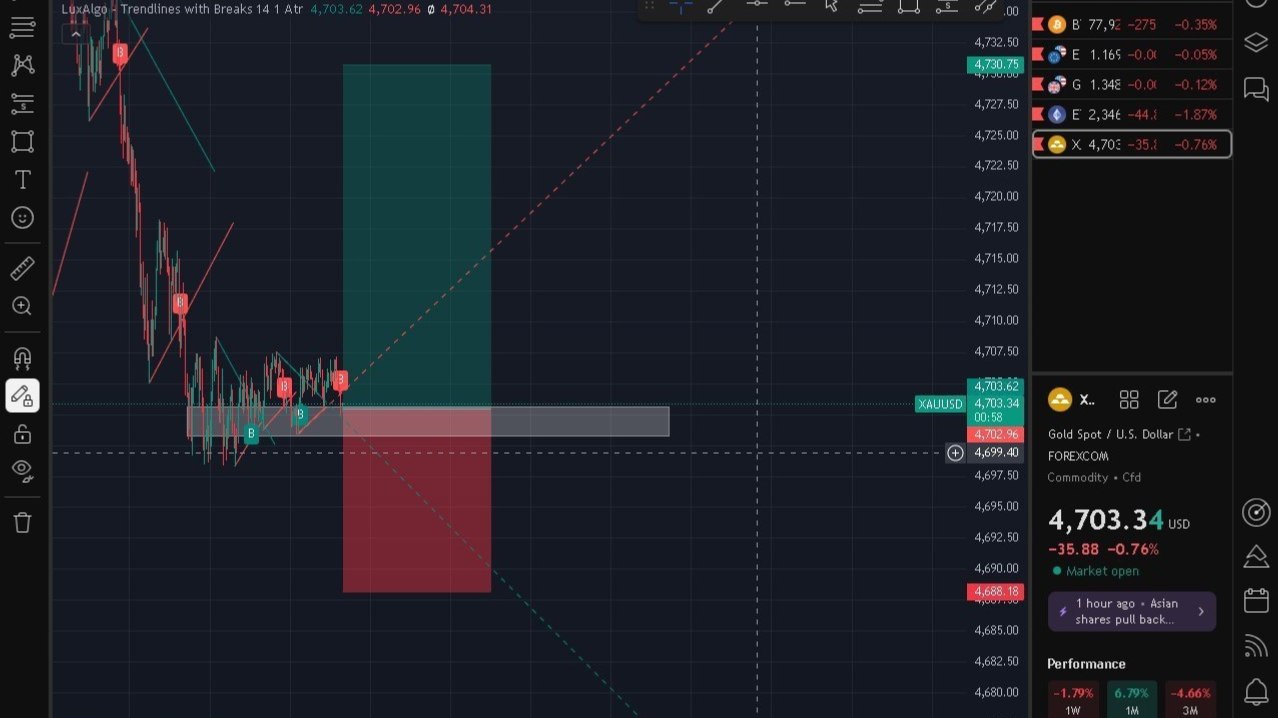Open the edit note icon for the symbol
1278x718 pixels.
click(x=1167, y=400)
